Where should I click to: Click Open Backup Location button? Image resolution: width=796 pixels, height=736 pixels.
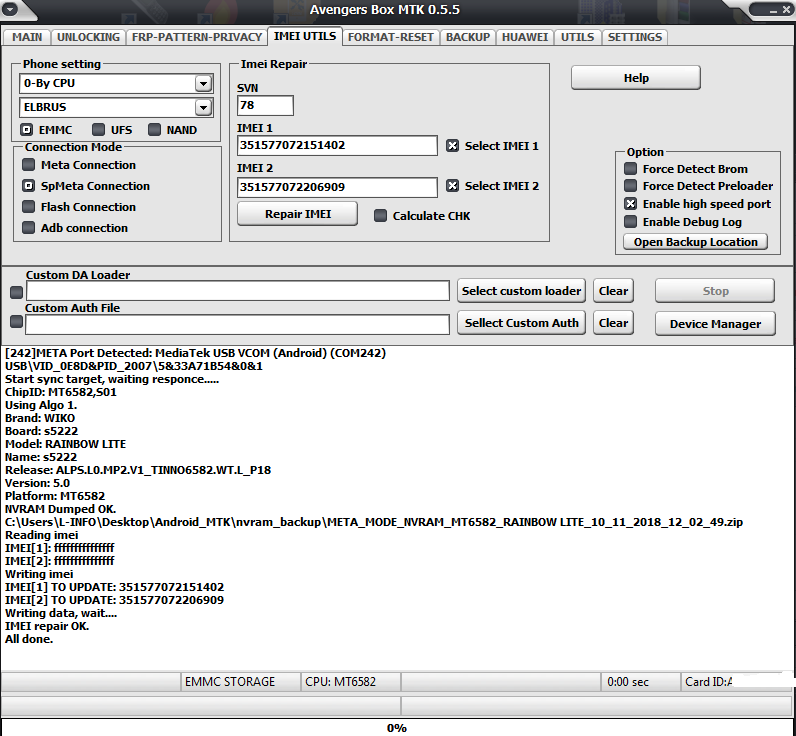tap(695, 242)
